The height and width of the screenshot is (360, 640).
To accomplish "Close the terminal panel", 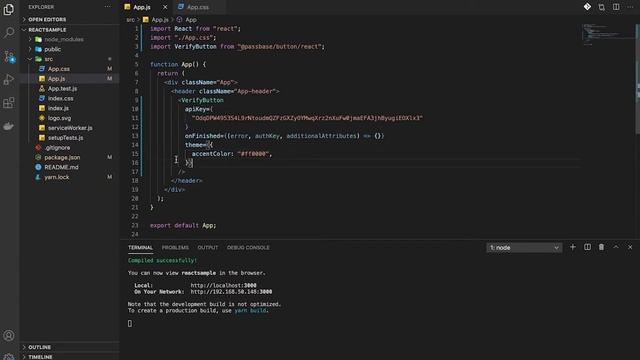I will (x=630, y=247).
